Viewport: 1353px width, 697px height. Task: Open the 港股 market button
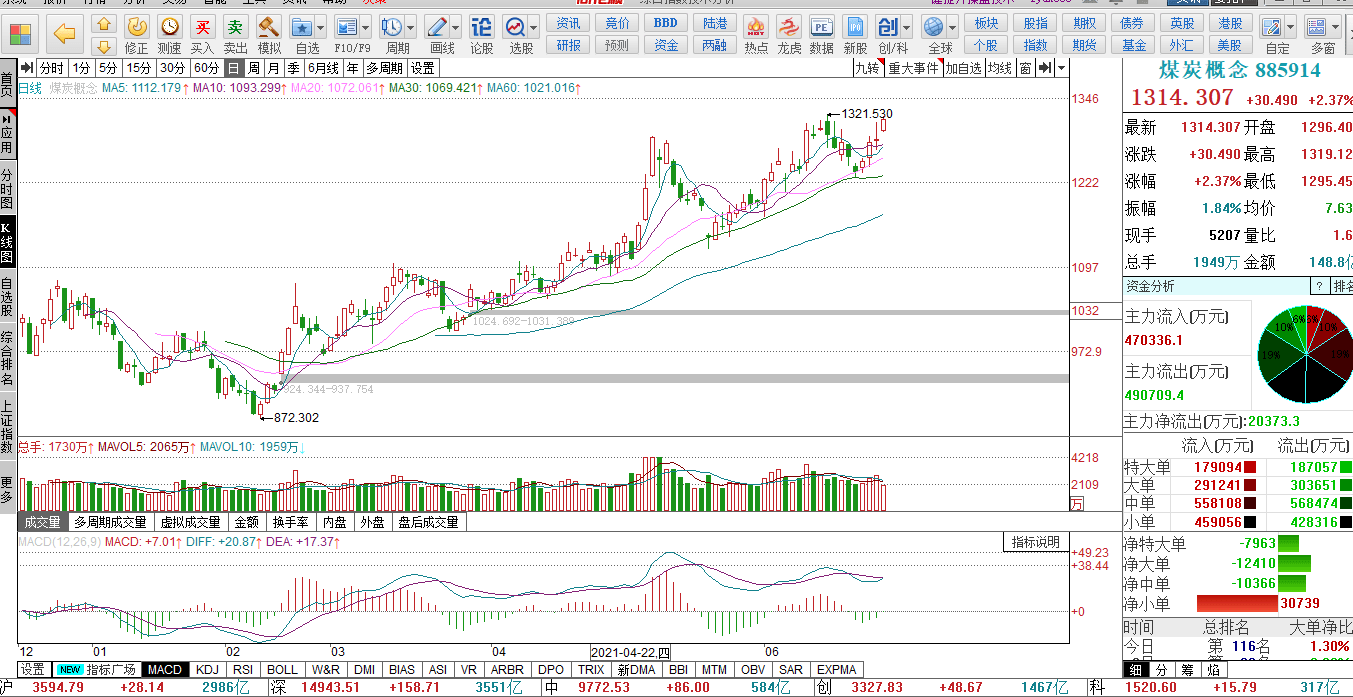coord(1229,23)
